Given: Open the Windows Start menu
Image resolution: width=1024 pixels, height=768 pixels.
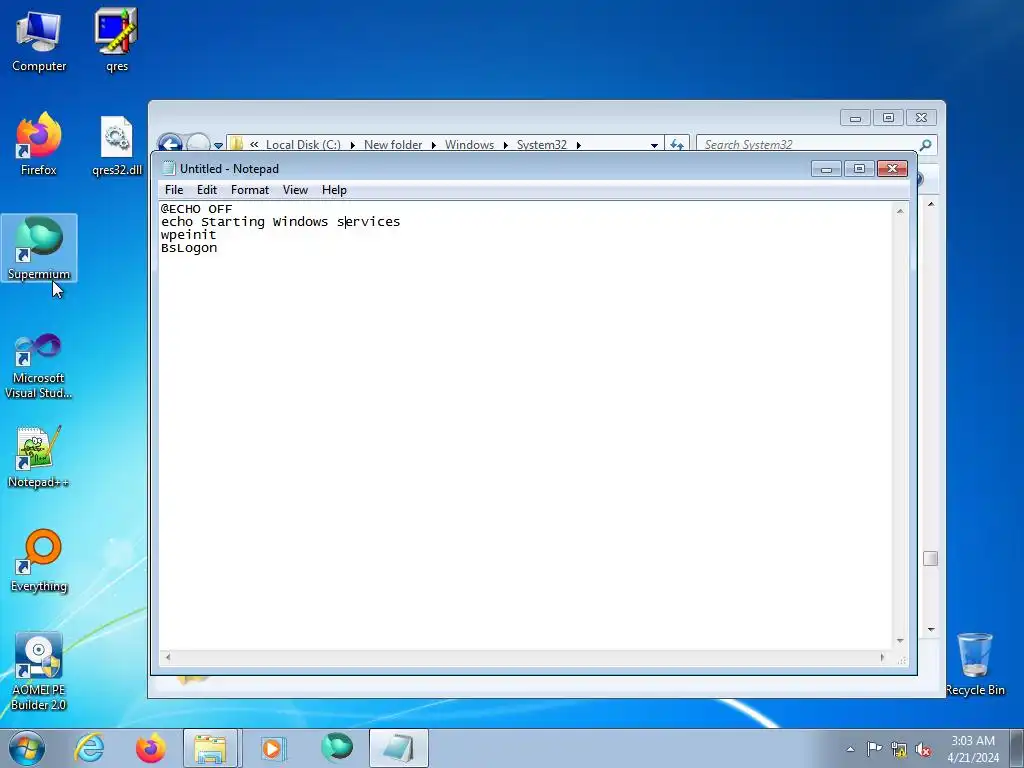Looking at the screenshot, I should pos(27,748).
